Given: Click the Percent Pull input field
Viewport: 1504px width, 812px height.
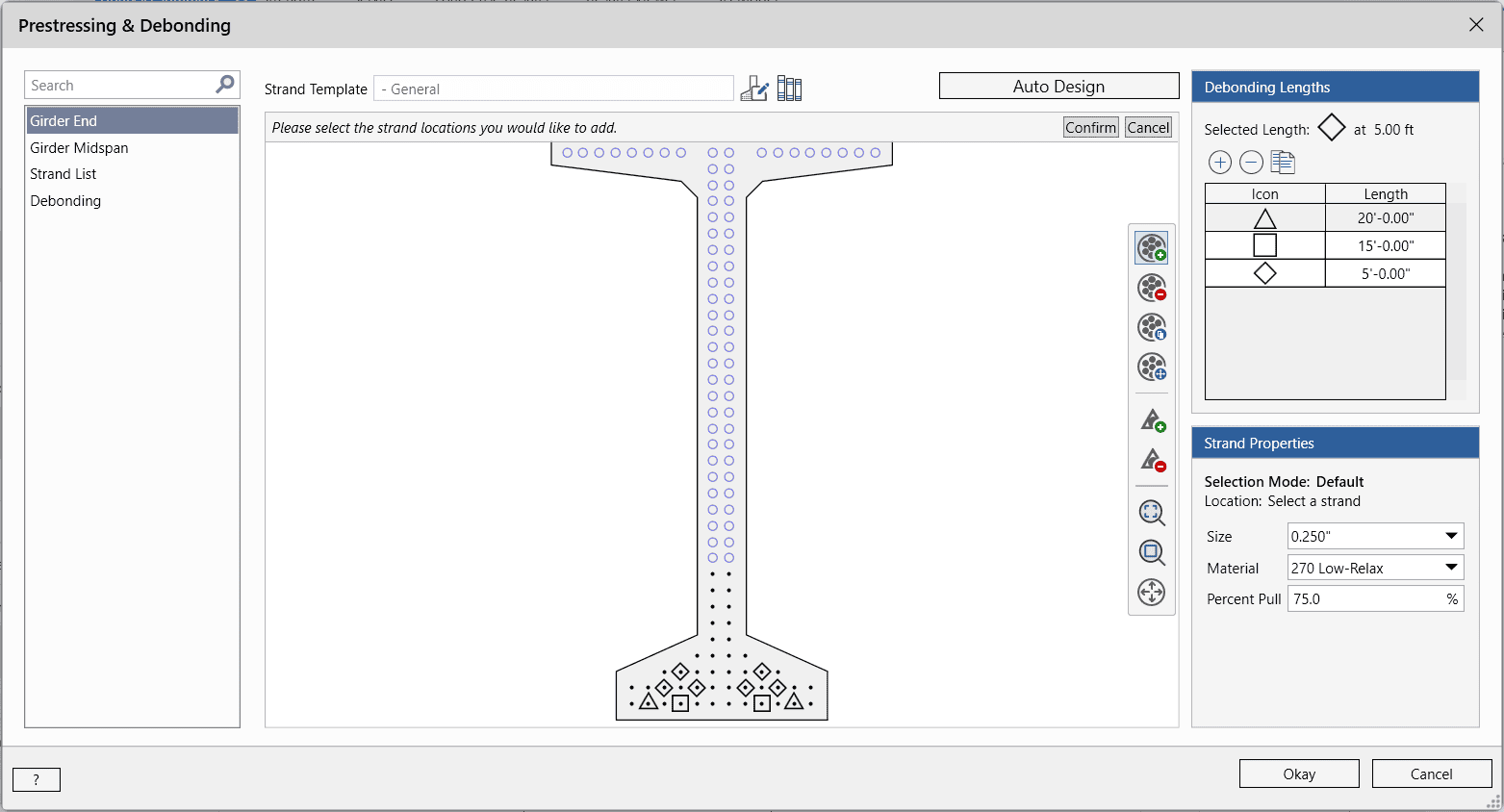Looking at the screenshot, I should pos(1364,598).
